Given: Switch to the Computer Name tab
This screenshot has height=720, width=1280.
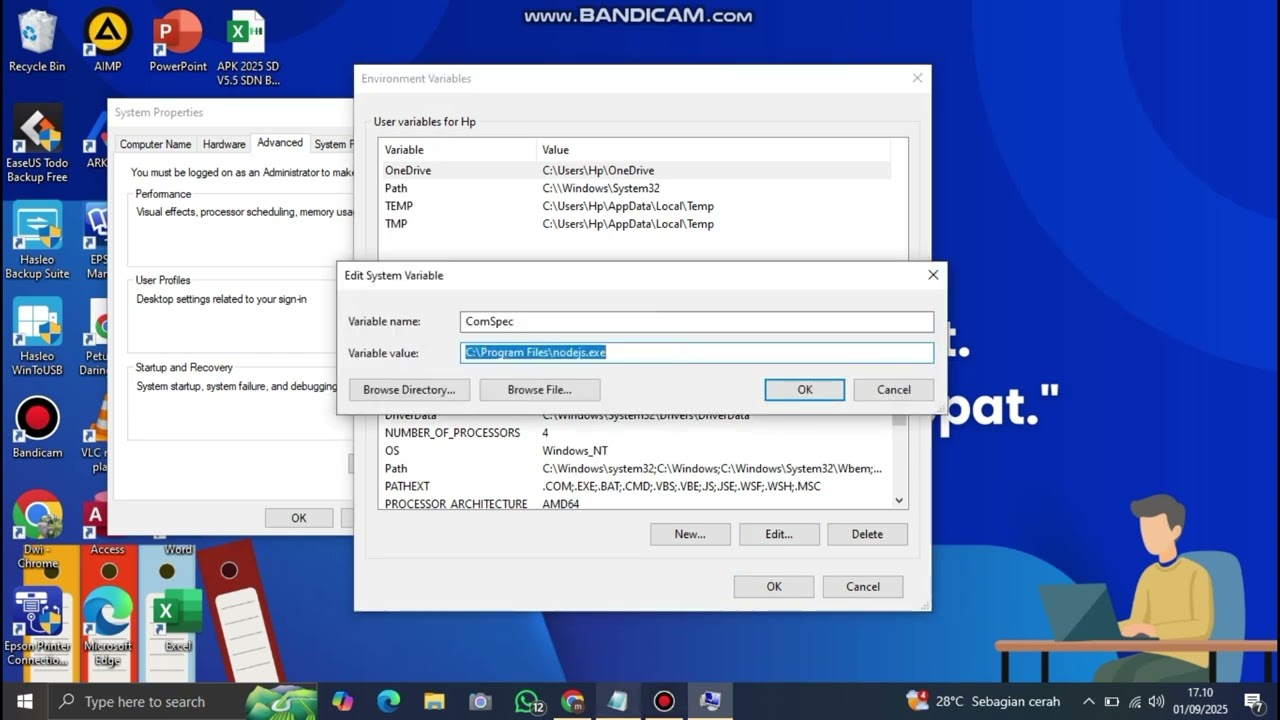Looking at the screenshot, I should (x=155, y=144).
